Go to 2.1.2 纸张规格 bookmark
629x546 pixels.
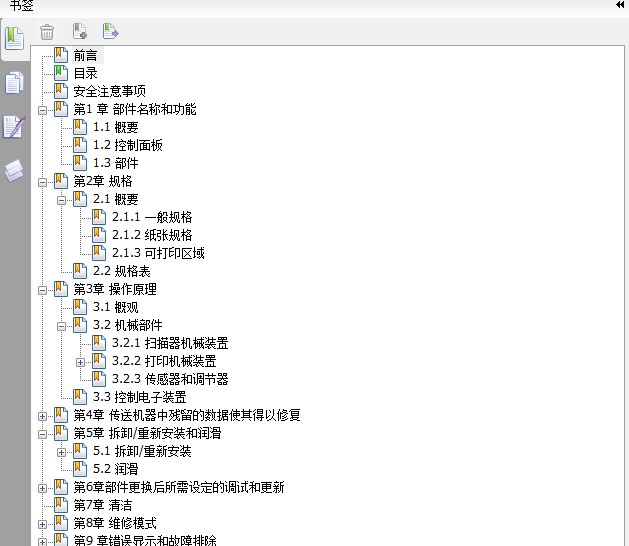152,235
